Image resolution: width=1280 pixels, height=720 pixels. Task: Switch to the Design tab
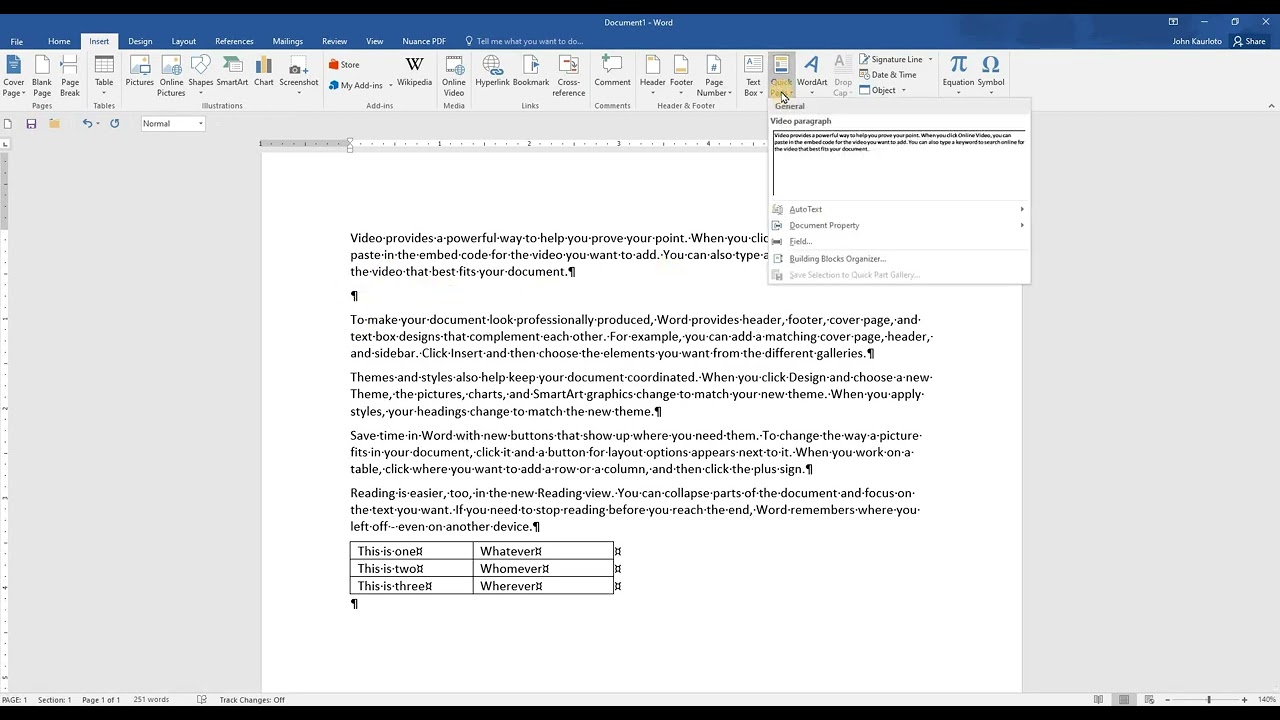click(140, 41)
